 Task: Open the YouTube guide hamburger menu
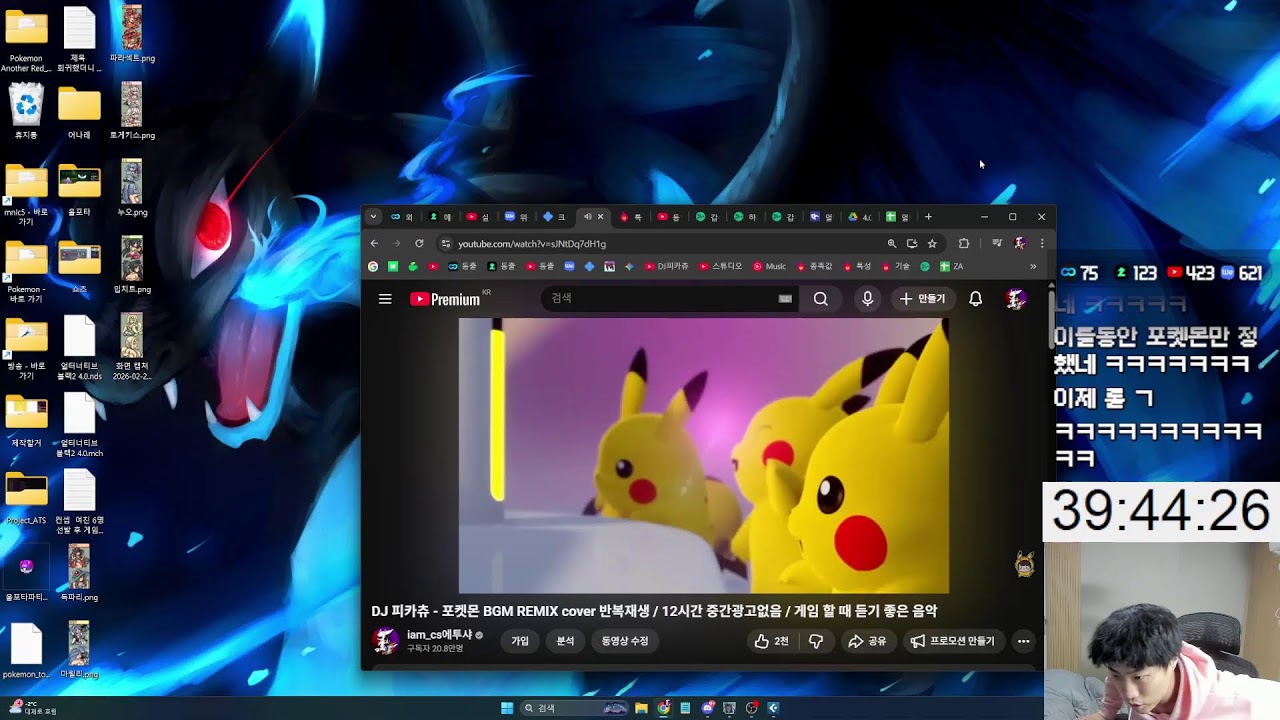click(x=385, y=299)
